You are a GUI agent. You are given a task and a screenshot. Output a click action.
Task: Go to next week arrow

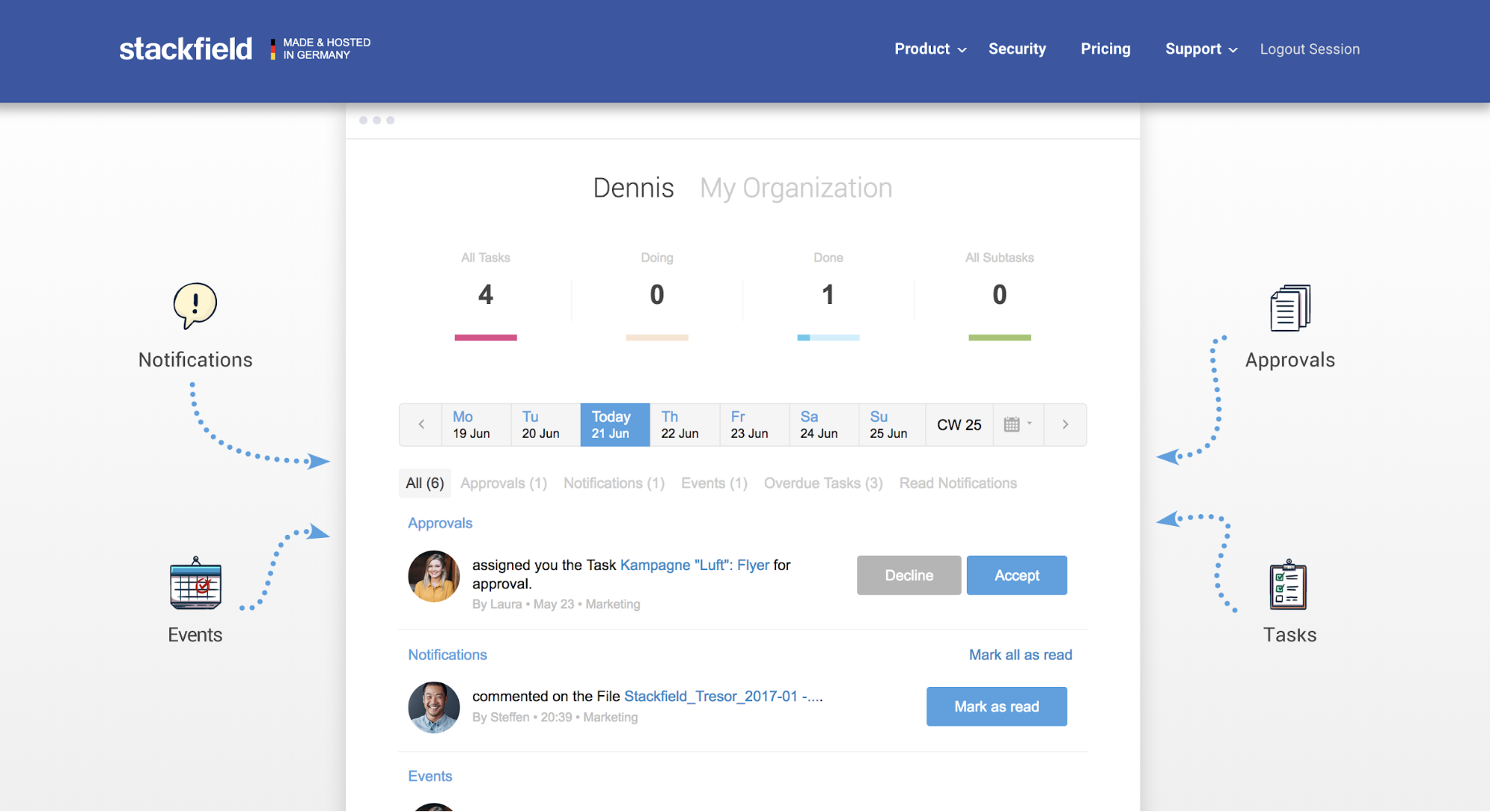point(1065,425)
